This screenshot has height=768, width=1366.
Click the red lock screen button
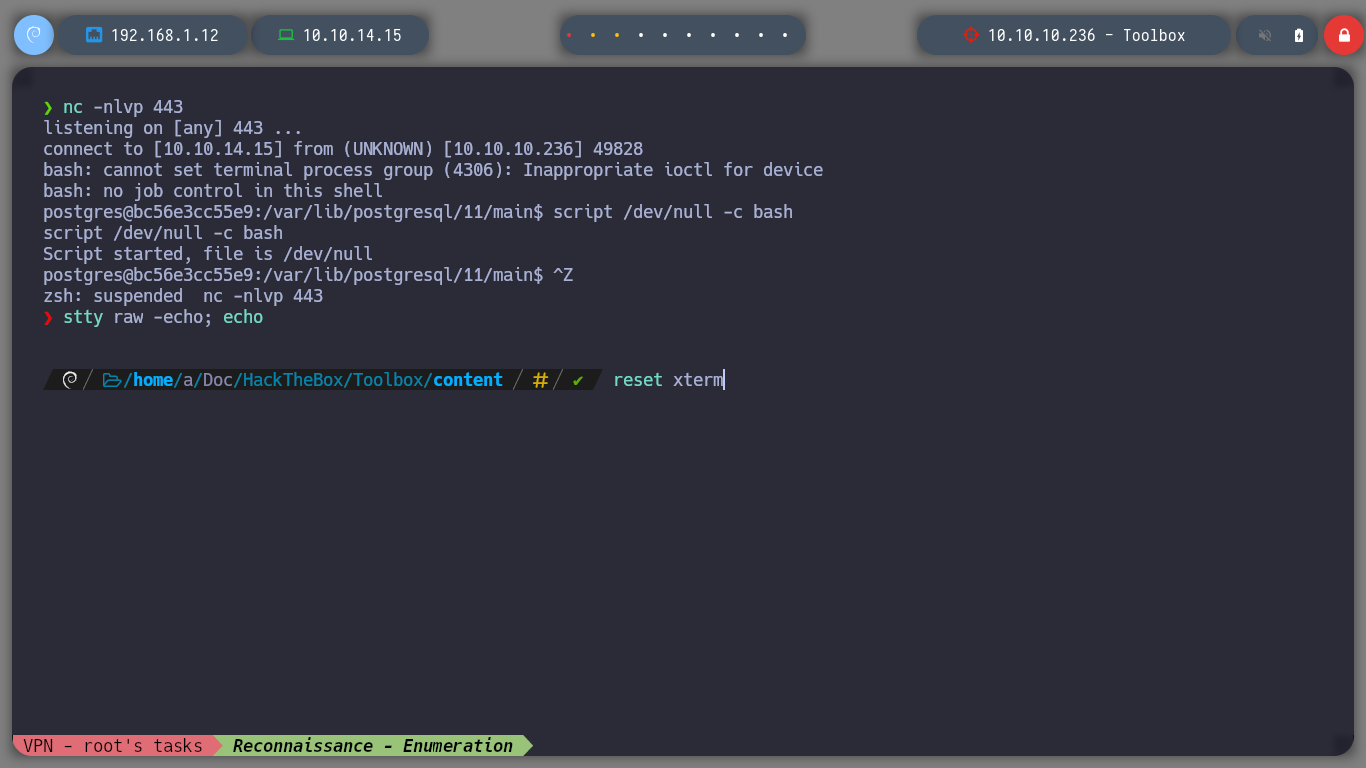[1344, 35]
